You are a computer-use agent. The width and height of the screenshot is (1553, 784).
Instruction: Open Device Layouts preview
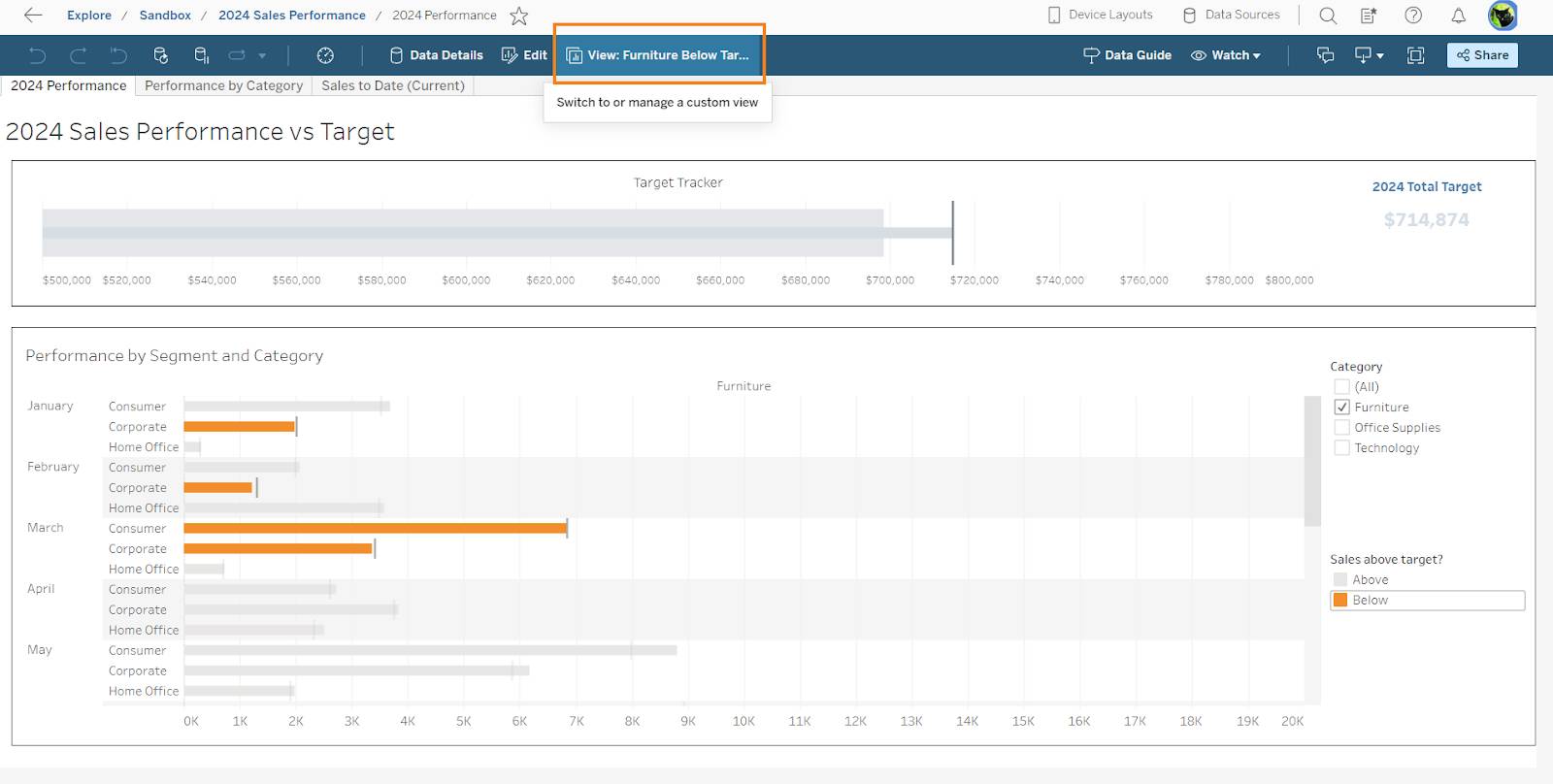coord(1100,15)
